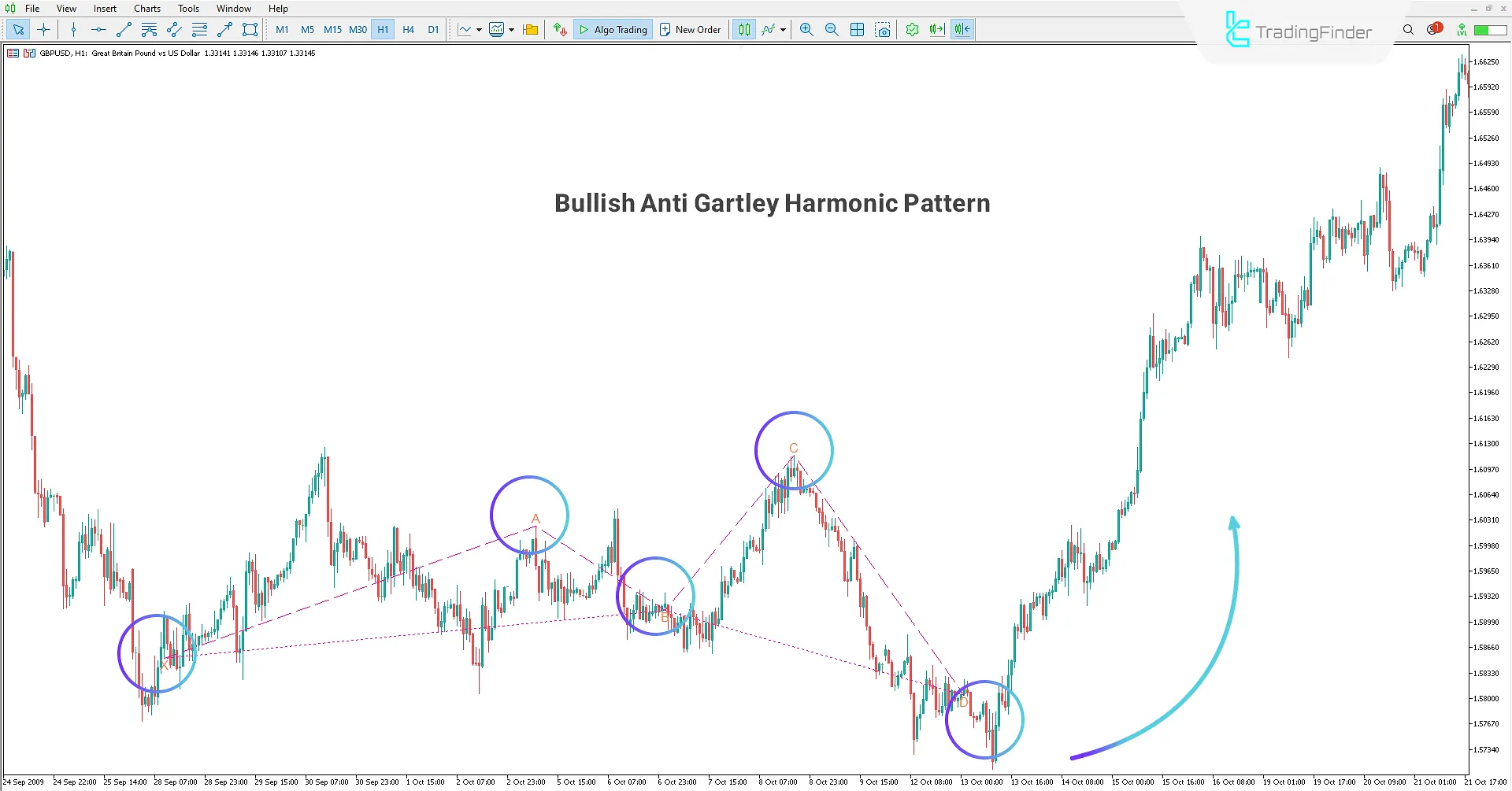
Task: Switch the chart to candlestick display
Action: tap(743, 29)
